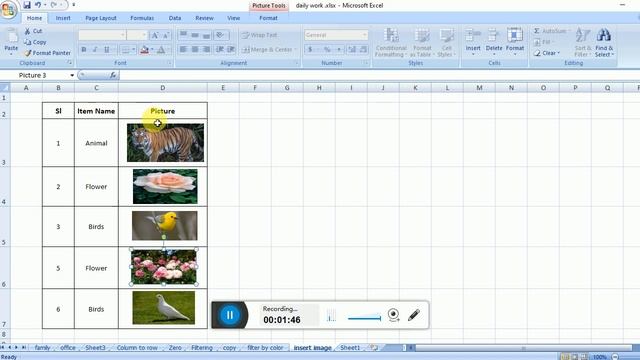Click the Delete cells icon
The height and width of the screenshot is (360, 640).
point(493,36)
